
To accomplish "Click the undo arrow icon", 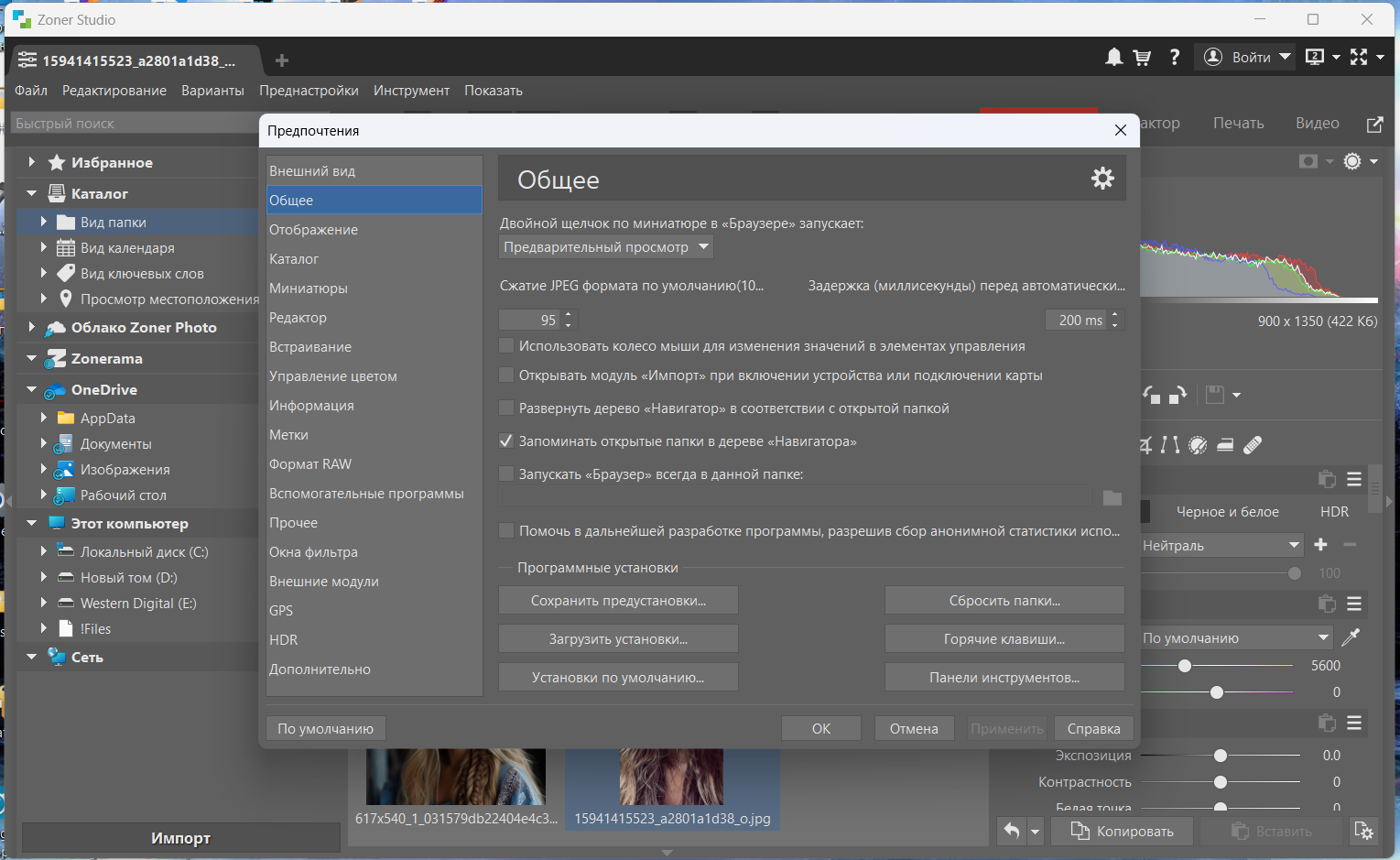I will (x=1012, y=831).
